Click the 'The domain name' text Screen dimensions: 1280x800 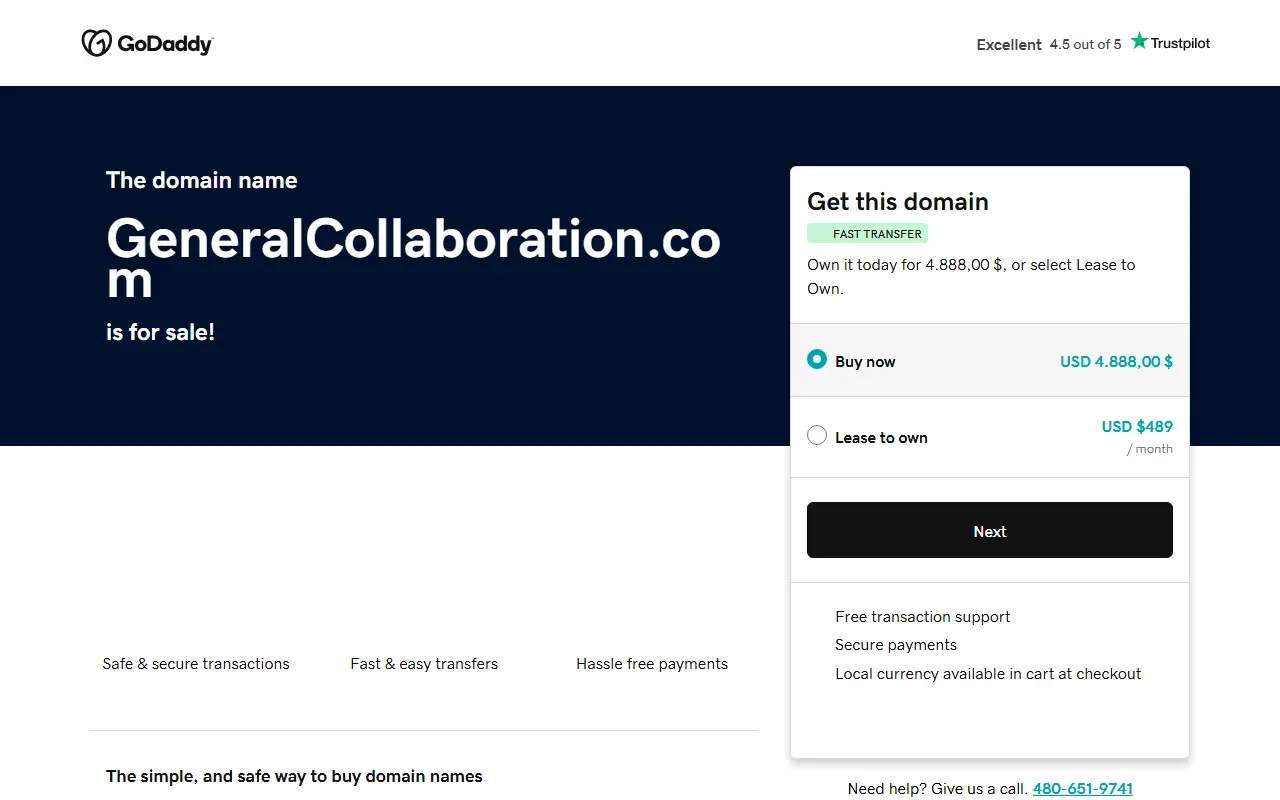pos(202,180)
